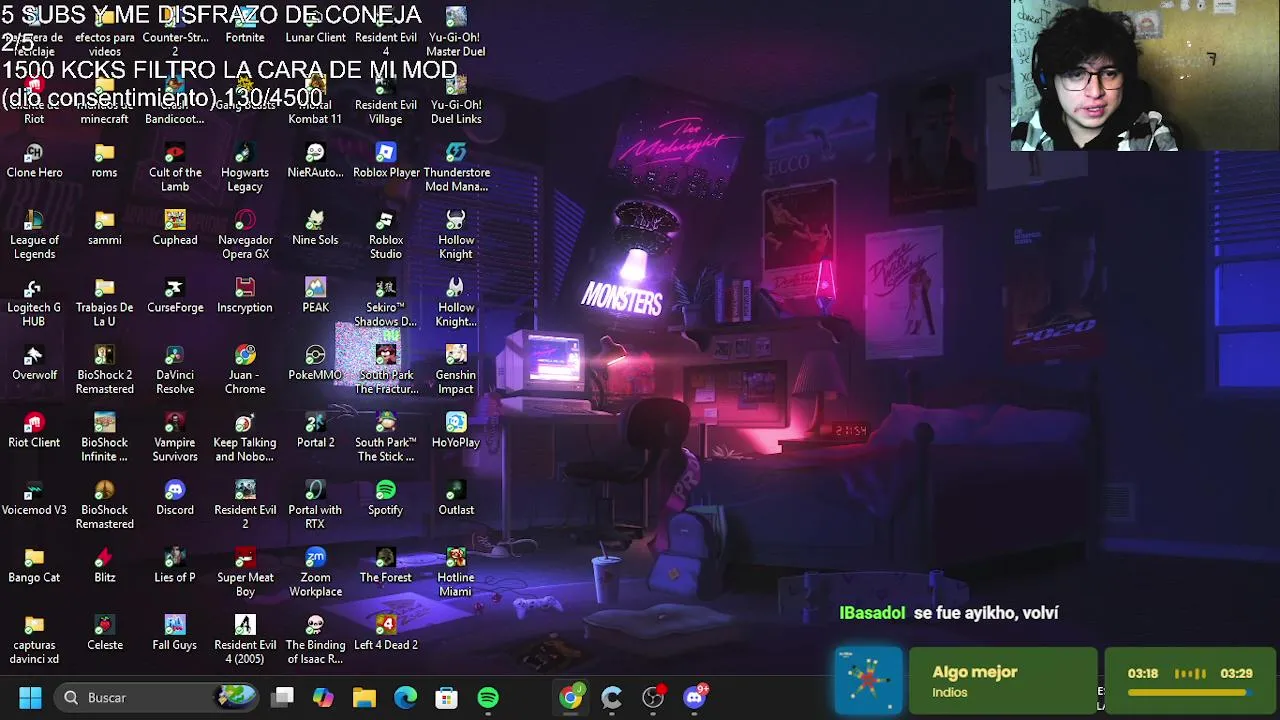The height and width of the screenshot is (720, 1280).
Task: Open Resident Evil 4 (2005) shortcut
Action: (x=245, y=640)
